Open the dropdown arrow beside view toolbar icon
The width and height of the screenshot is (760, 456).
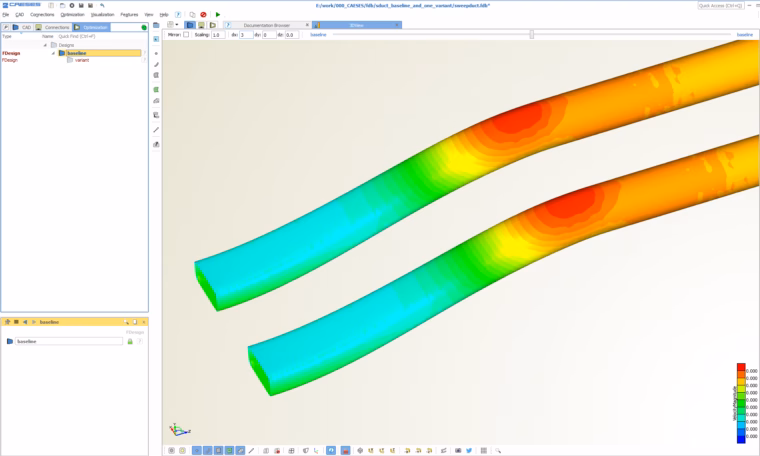(x=177, y=25)
